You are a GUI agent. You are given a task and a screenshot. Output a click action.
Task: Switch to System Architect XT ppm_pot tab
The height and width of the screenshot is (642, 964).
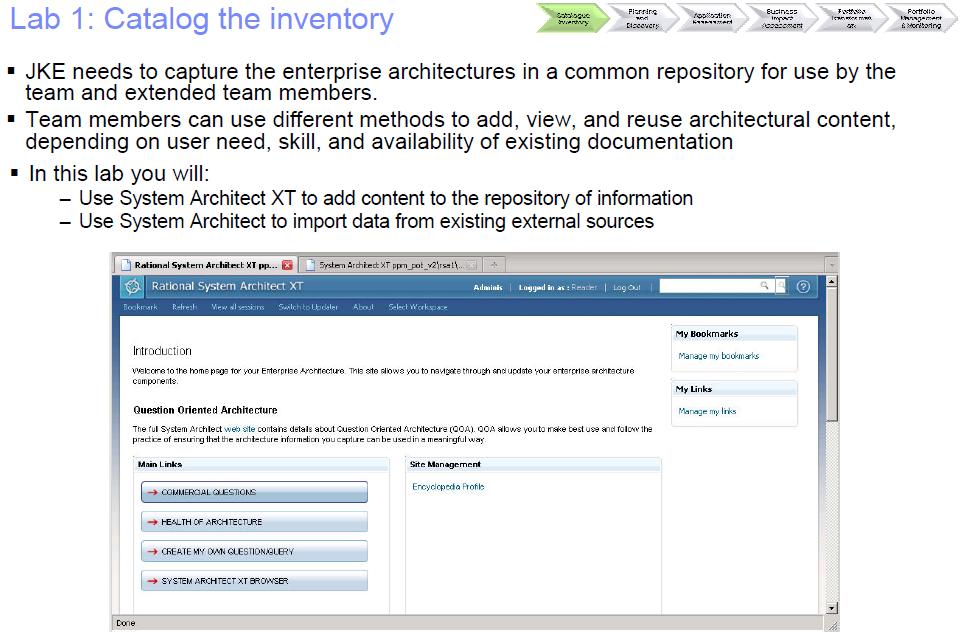tap(391, 265)
